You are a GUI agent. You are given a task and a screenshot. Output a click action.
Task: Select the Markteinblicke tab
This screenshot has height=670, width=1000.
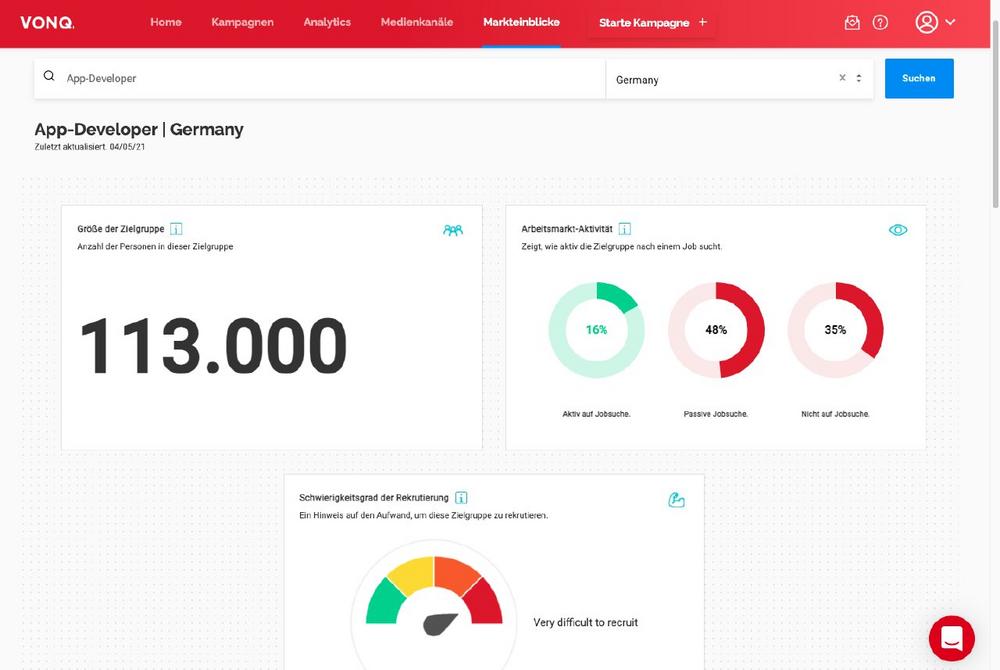coord(521,22)
